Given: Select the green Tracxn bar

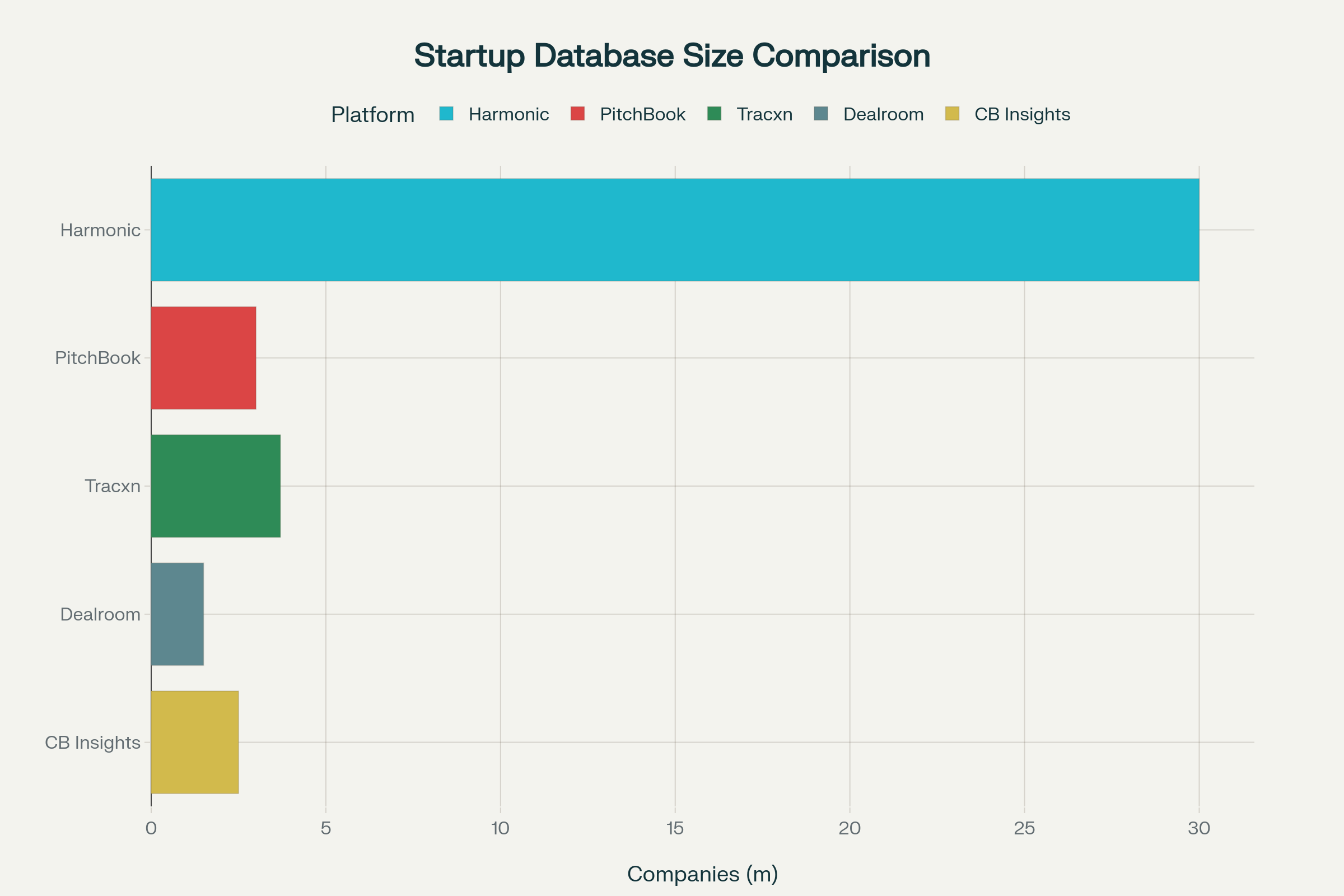Looking at the screenshot, I should point(216,486).
